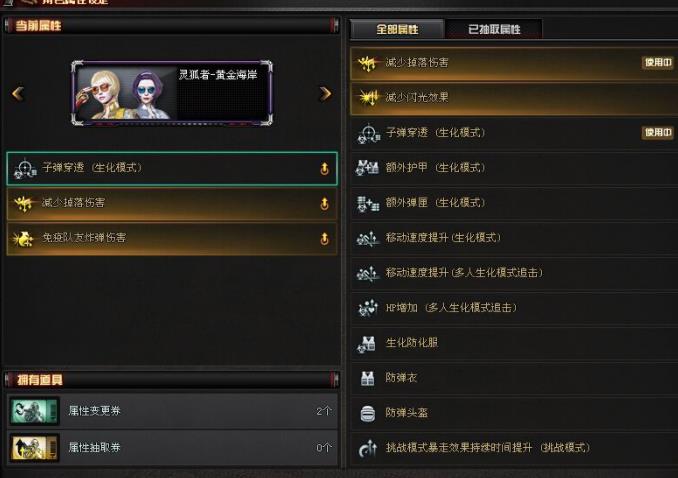678x478 pixels.
Task: Click the 灵狐者-黄金海岸 character card
Action: [x=172, y=93]
